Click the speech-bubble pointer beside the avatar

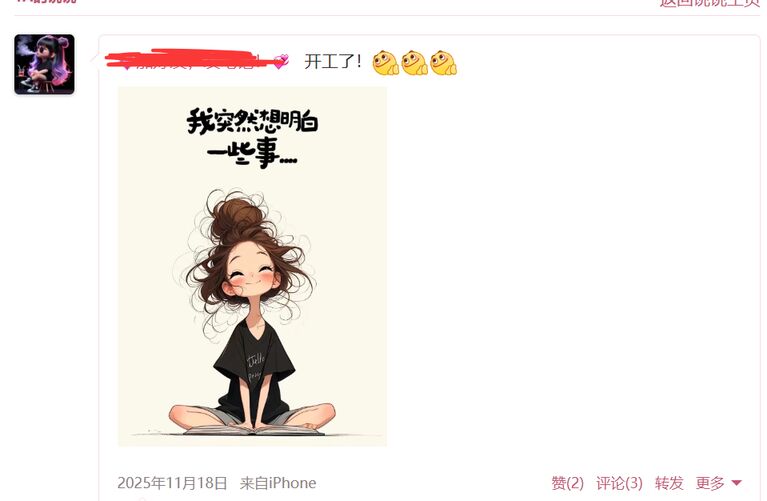94,59
